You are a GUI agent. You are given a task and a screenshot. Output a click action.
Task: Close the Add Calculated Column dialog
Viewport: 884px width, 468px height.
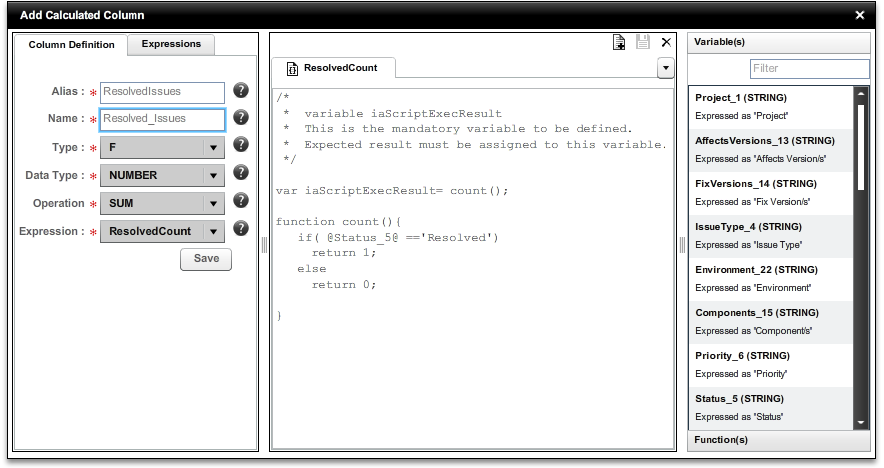[860, 15]
